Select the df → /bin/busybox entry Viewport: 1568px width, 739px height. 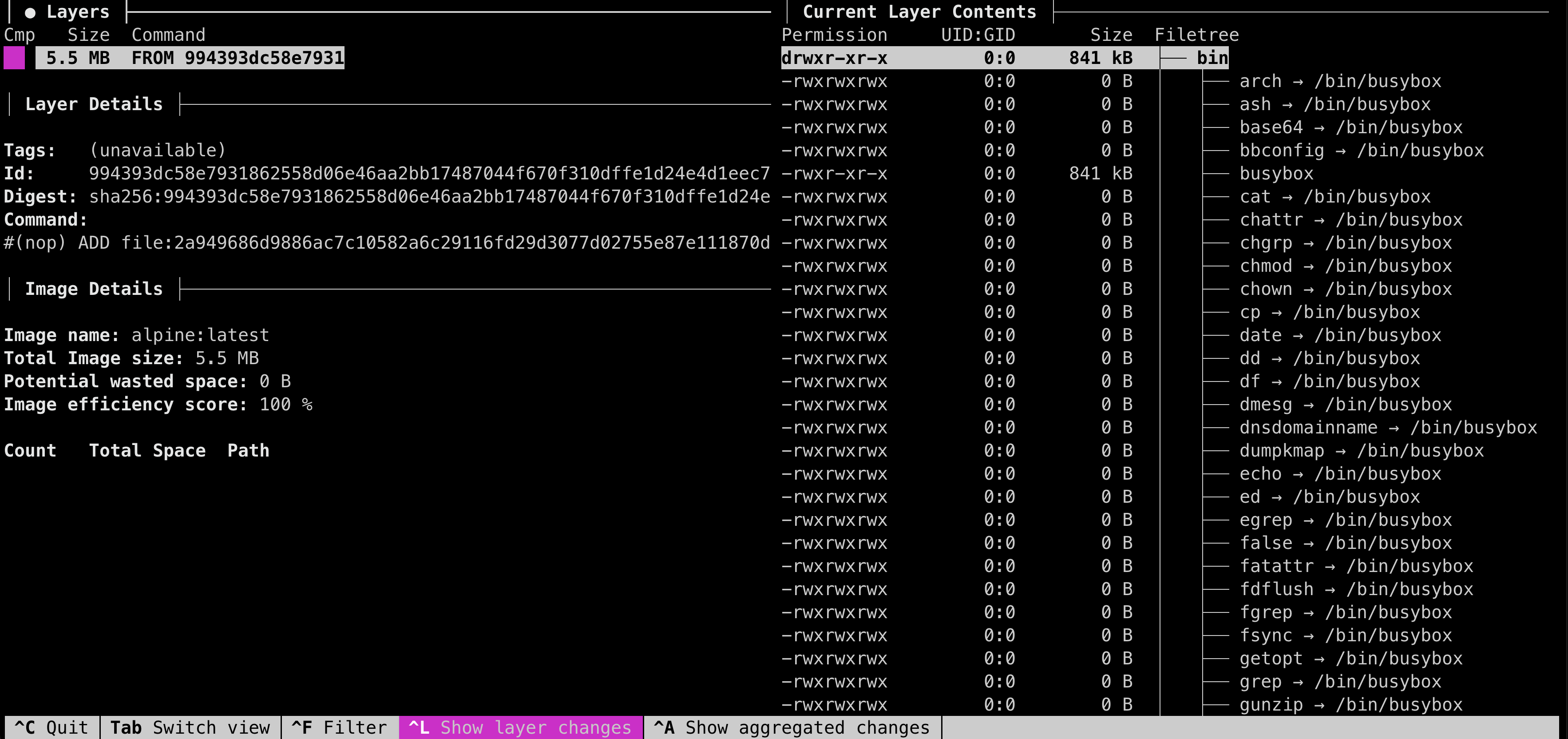1330,381
